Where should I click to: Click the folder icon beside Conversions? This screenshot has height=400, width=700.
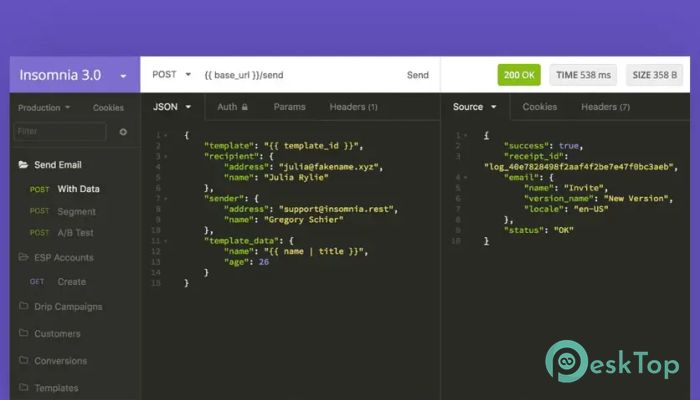point(24,360)
